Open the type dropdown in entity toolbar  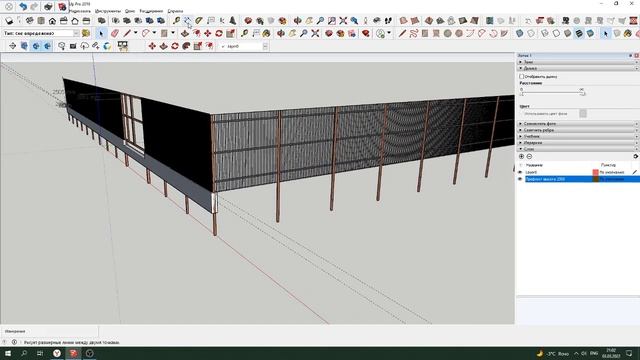click(x=76, y=33)
